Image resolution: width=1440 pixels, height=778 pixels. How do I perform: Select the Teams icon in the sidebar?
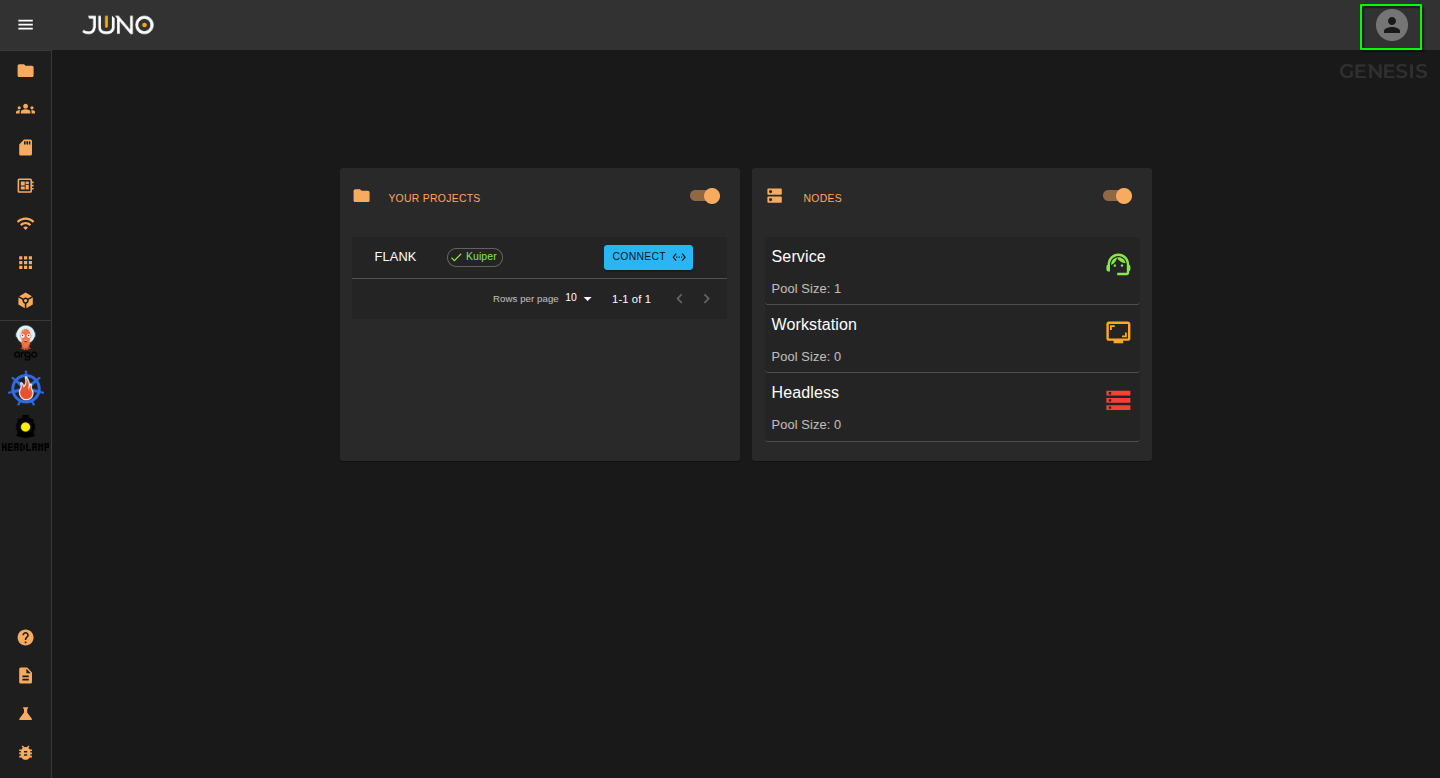25,109
